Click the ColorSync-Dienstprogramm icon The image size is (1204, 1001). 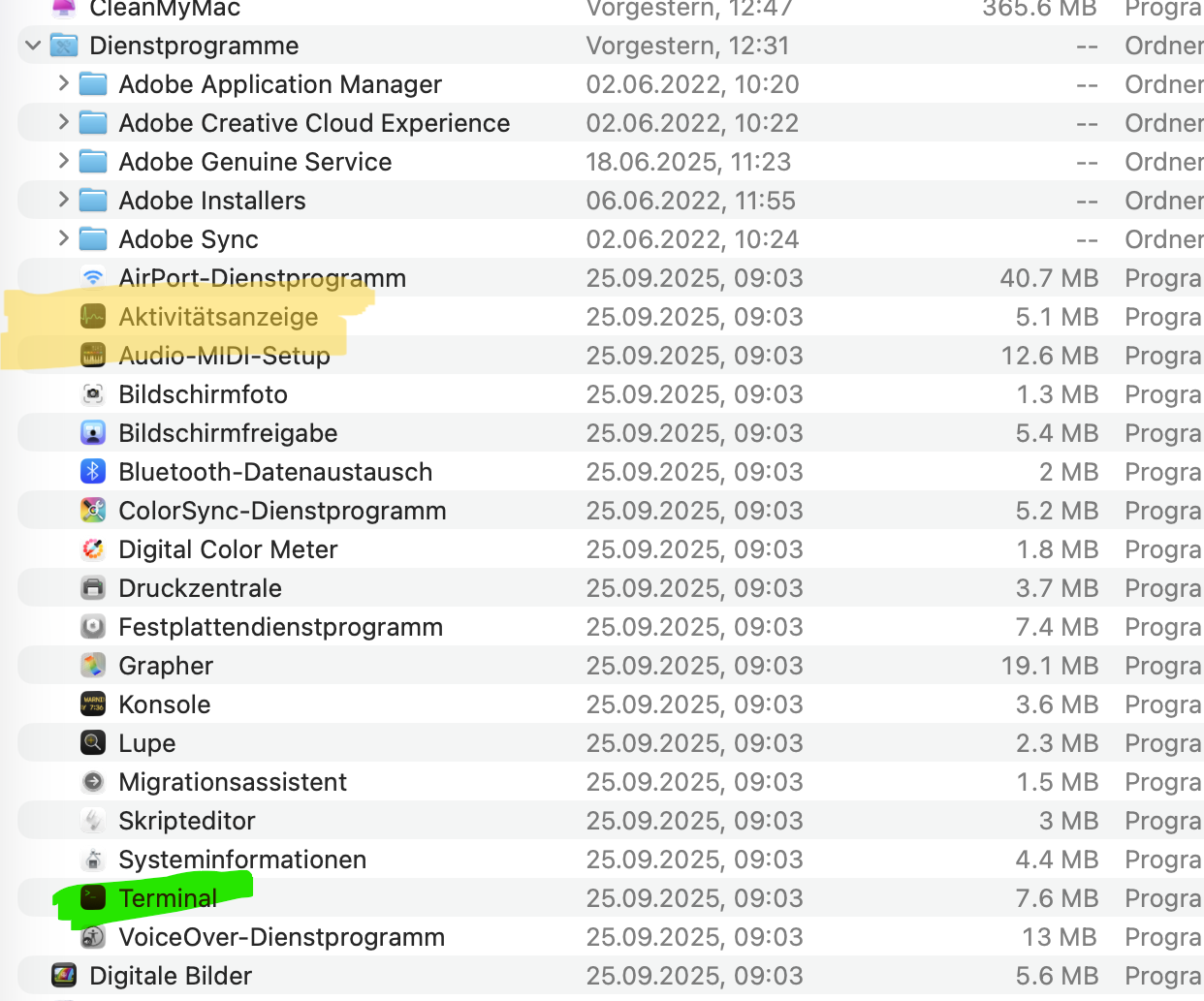pos(93,511)
